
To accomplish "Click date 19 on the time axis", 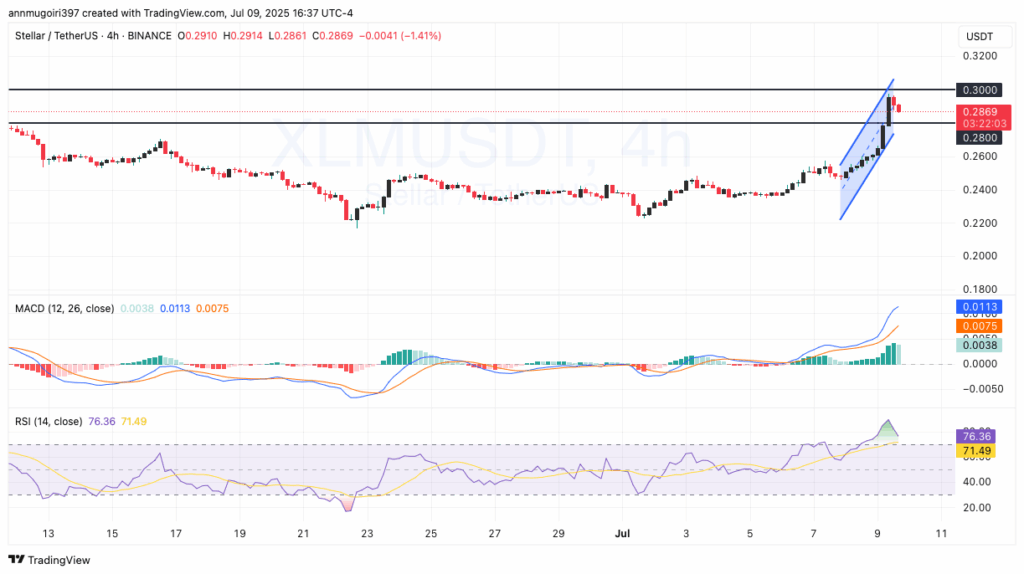I will [240, 534].
